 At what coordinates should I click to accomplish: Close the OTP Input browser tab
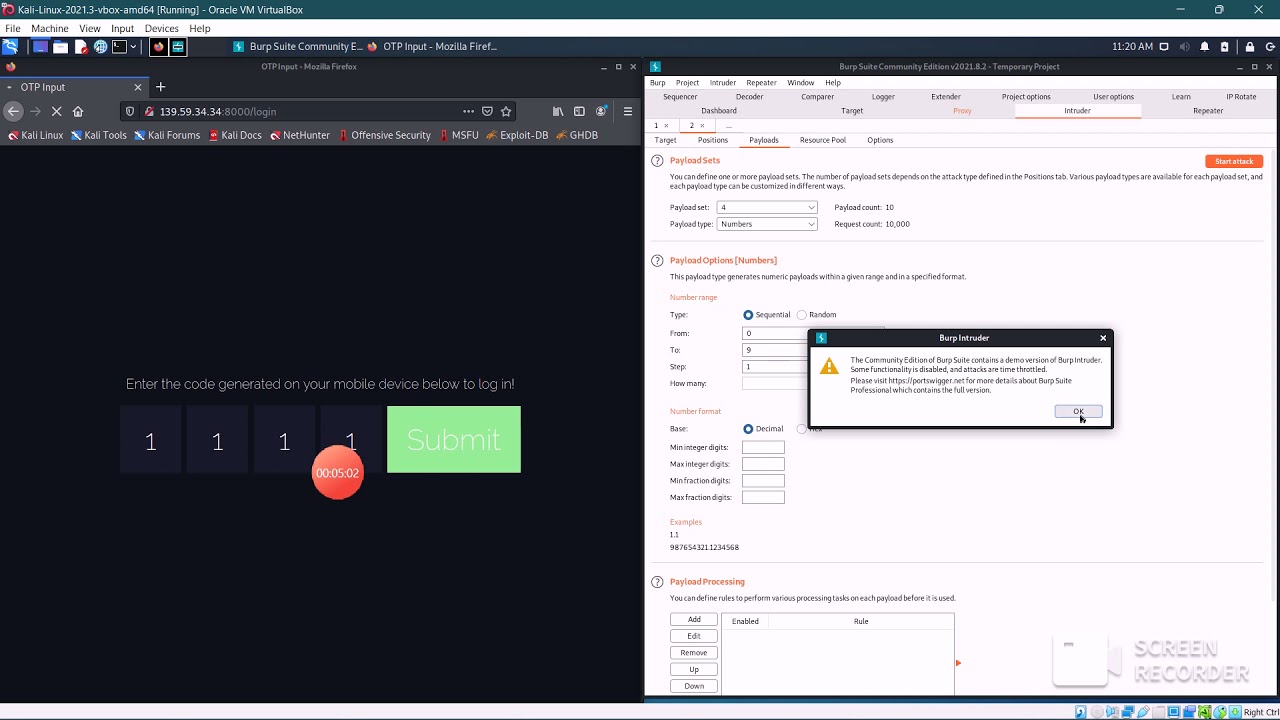[x=138, y=87]
